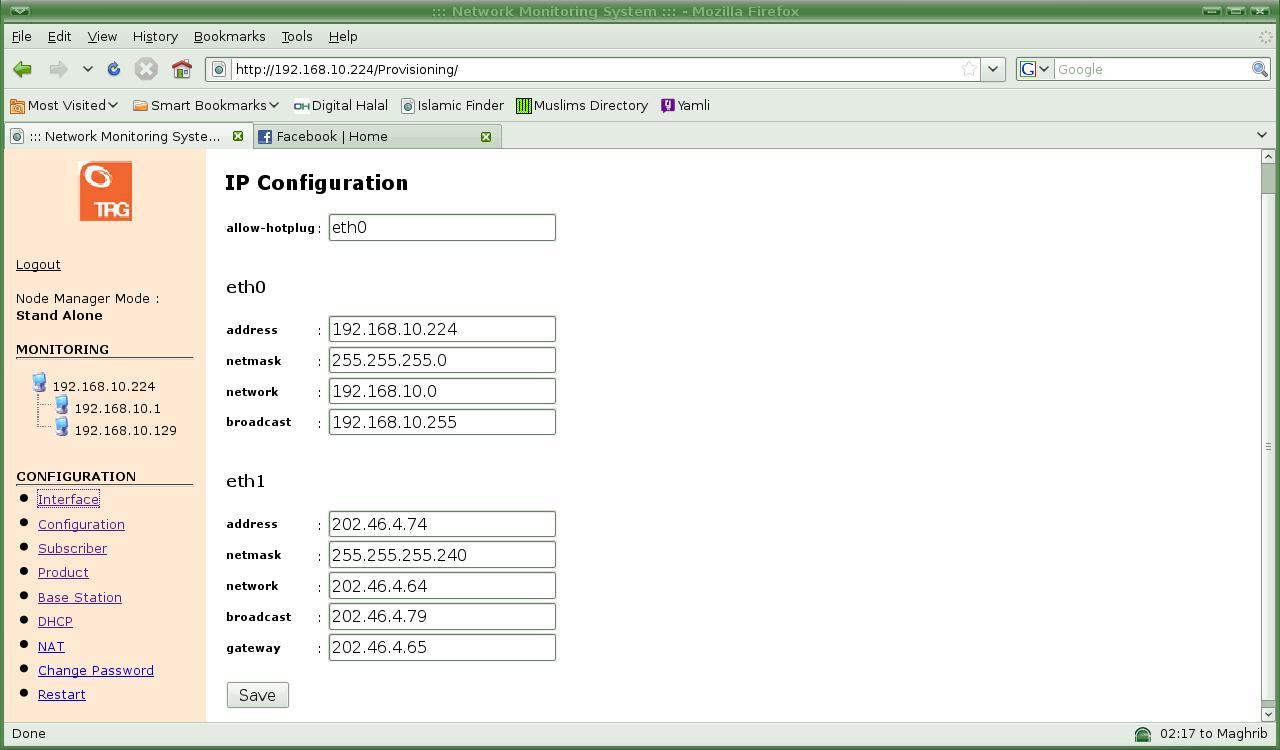Click the site identity icon in address bar
Image resolution: width=1280 pixels, height=750 pixels.
point(219,69)
